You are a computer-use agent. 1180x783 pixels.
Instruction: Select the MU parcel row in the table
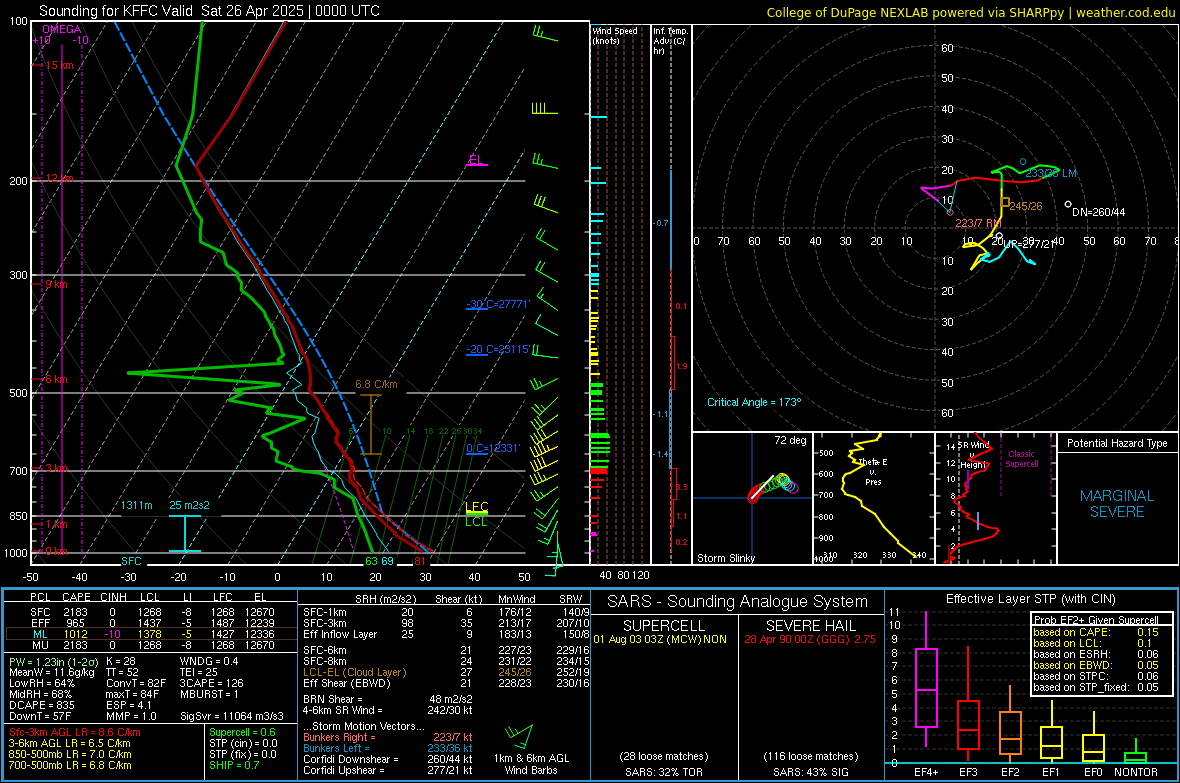[151, 645]
